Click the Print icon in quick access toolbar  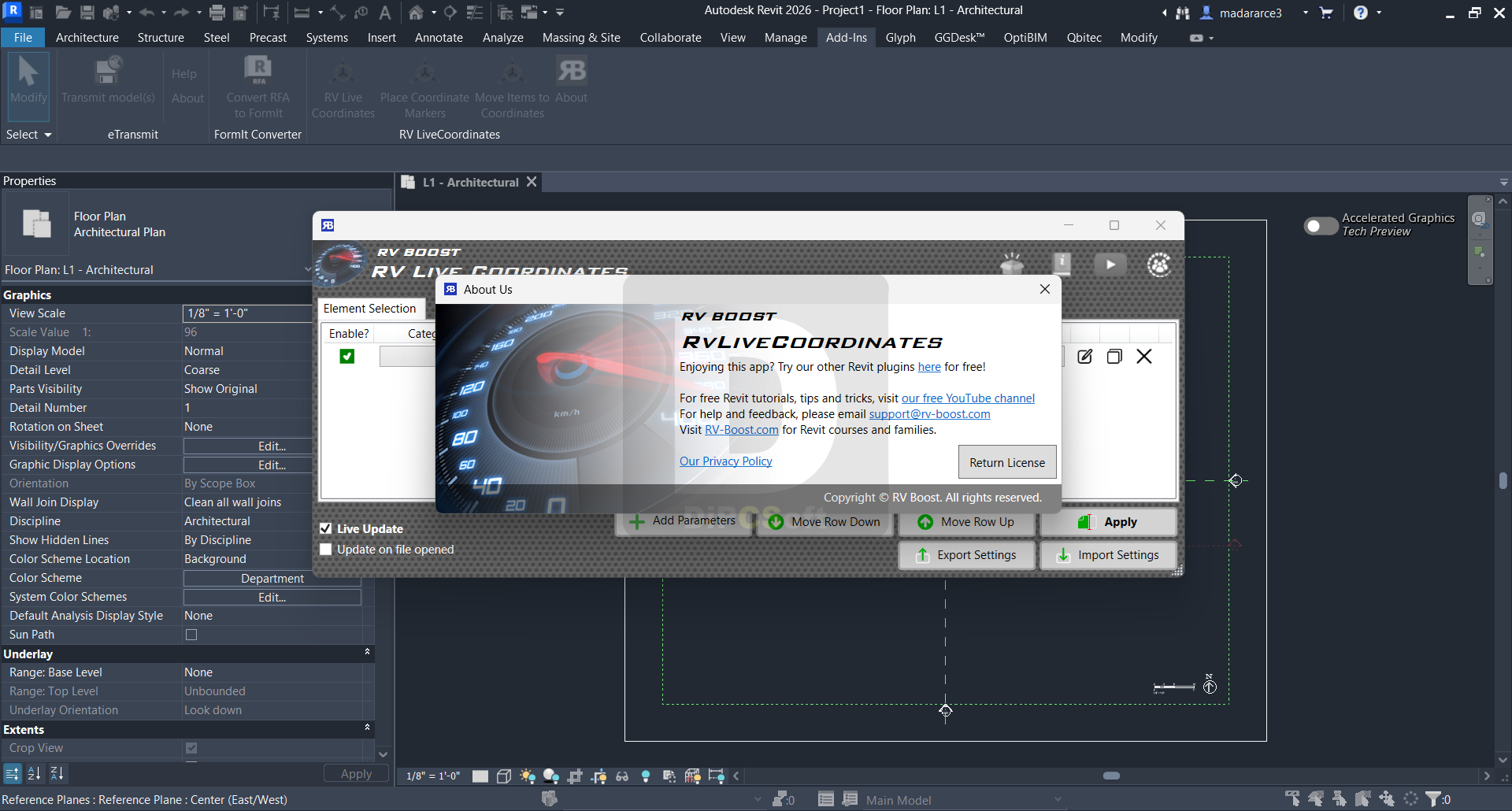tap(217, 13)
